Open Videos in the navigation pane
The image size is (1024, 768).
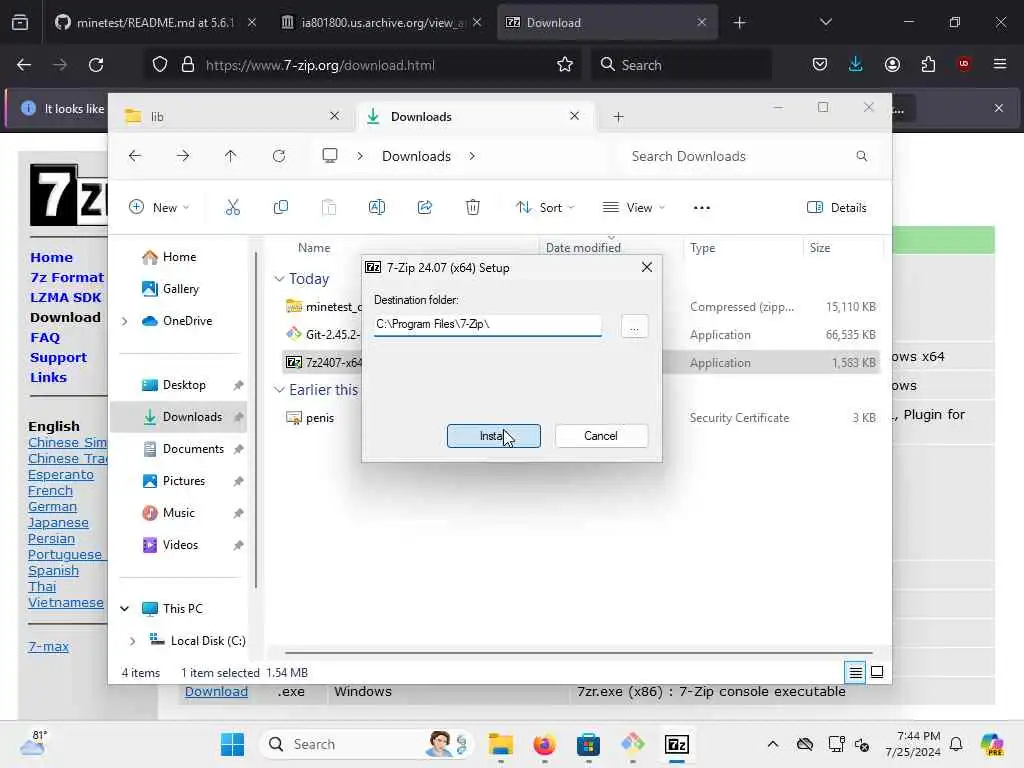[180, 545]
